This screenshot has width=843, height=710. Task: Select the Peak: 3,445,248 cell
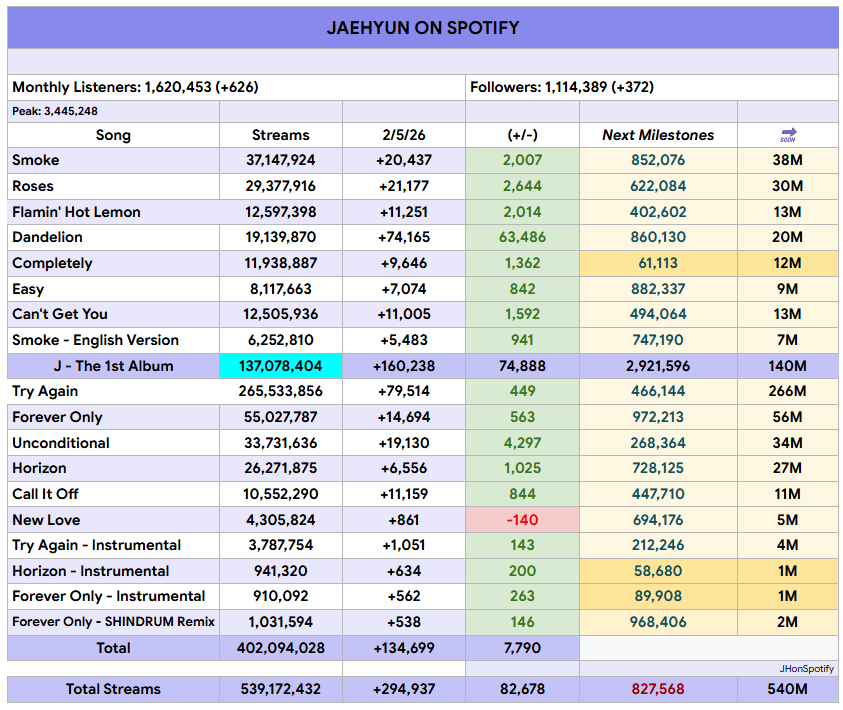pyautogui.click(x=113, y=111)
